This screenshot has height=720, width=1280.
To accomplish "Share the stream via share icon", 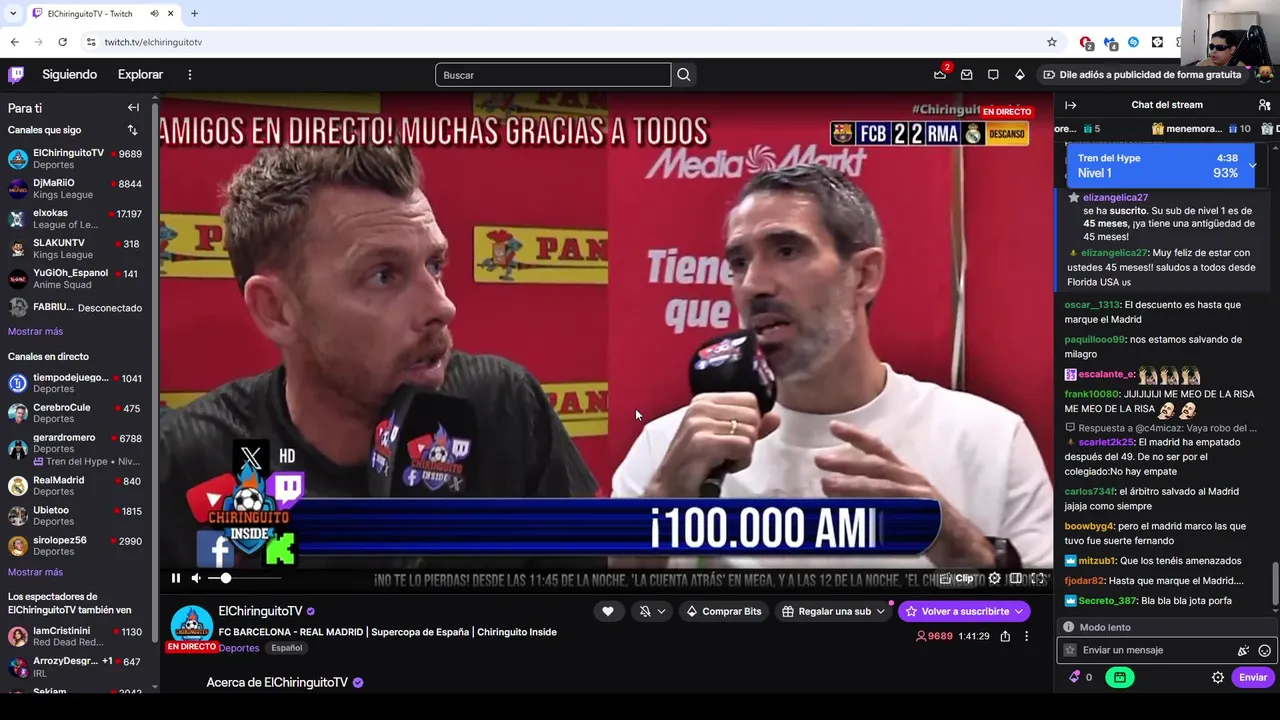I will (x=1005, y=636).
